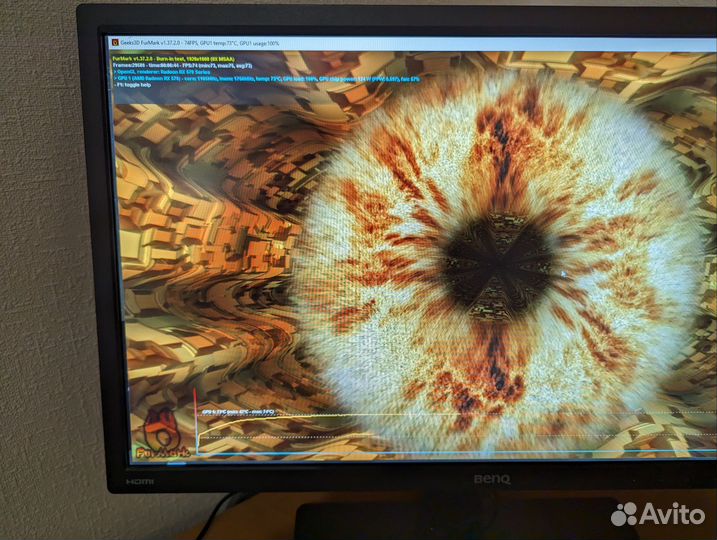717x540 pixels.
Task: Click the FurMark app icon in title bar
Action: pyautogui.click(x=115, y=42)
